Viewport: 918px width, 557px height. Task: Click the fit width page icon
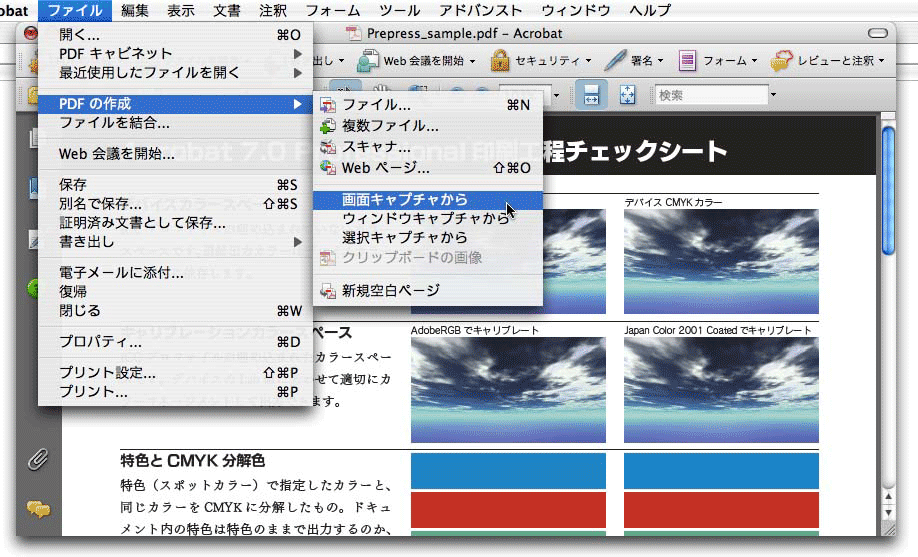tap(591, 95)
